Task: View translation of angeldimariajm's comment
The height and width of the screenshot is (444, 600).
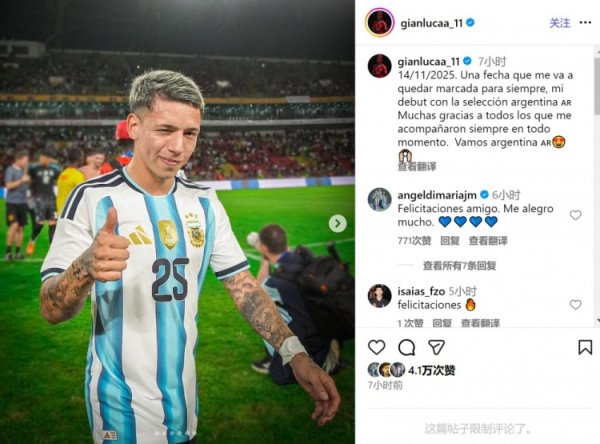Action: pyautogui.click(x=488, y=241)
